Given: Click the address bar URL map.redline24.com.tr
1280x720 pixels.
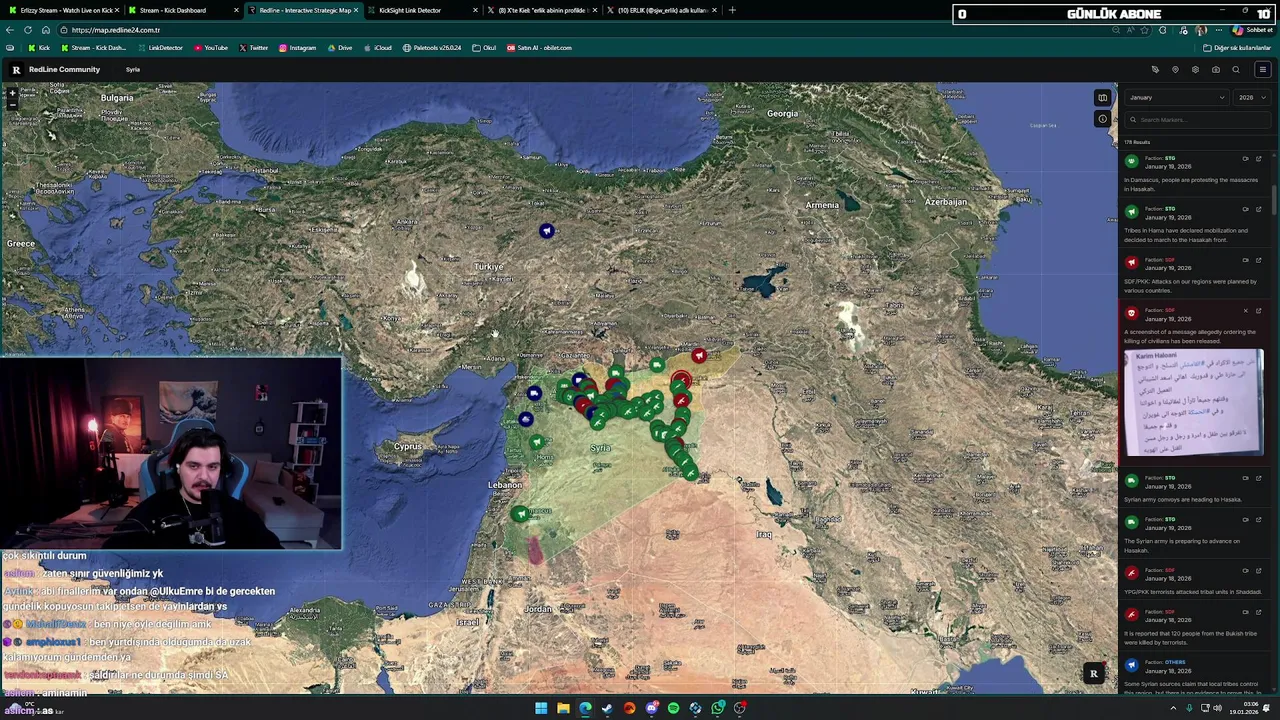Looking at the screenshot, I should point(116,30).
